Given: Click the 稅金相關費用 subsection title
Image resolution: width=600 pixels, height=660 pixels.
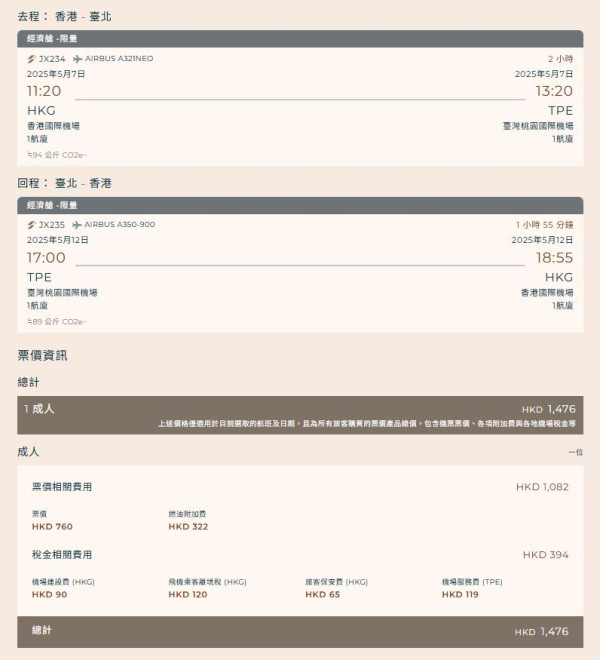Looking at the screenshot, I should pos(62,555).
